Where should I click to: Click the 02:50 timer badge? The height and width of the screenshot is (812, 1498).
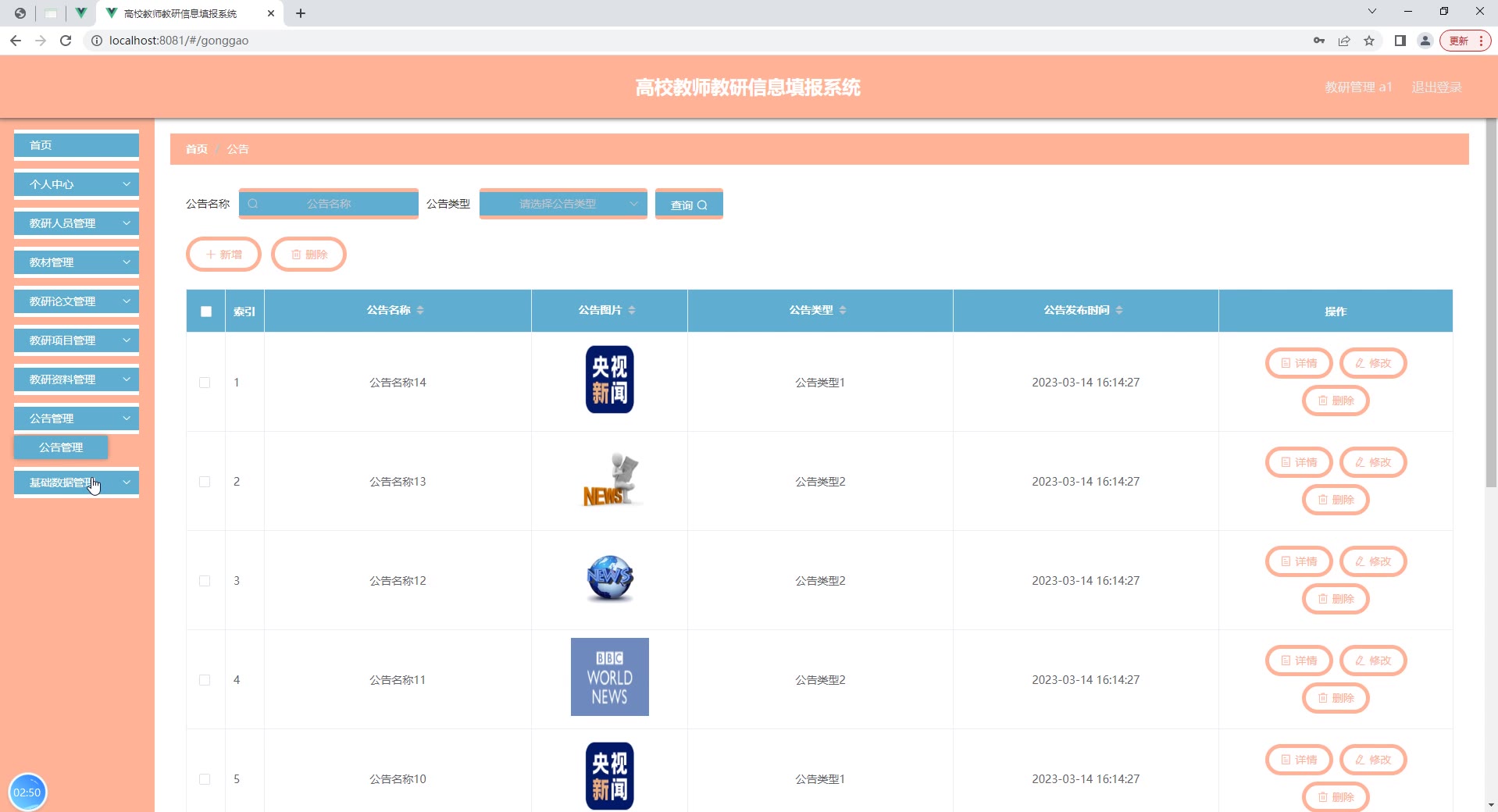click(x=27, y=792)
